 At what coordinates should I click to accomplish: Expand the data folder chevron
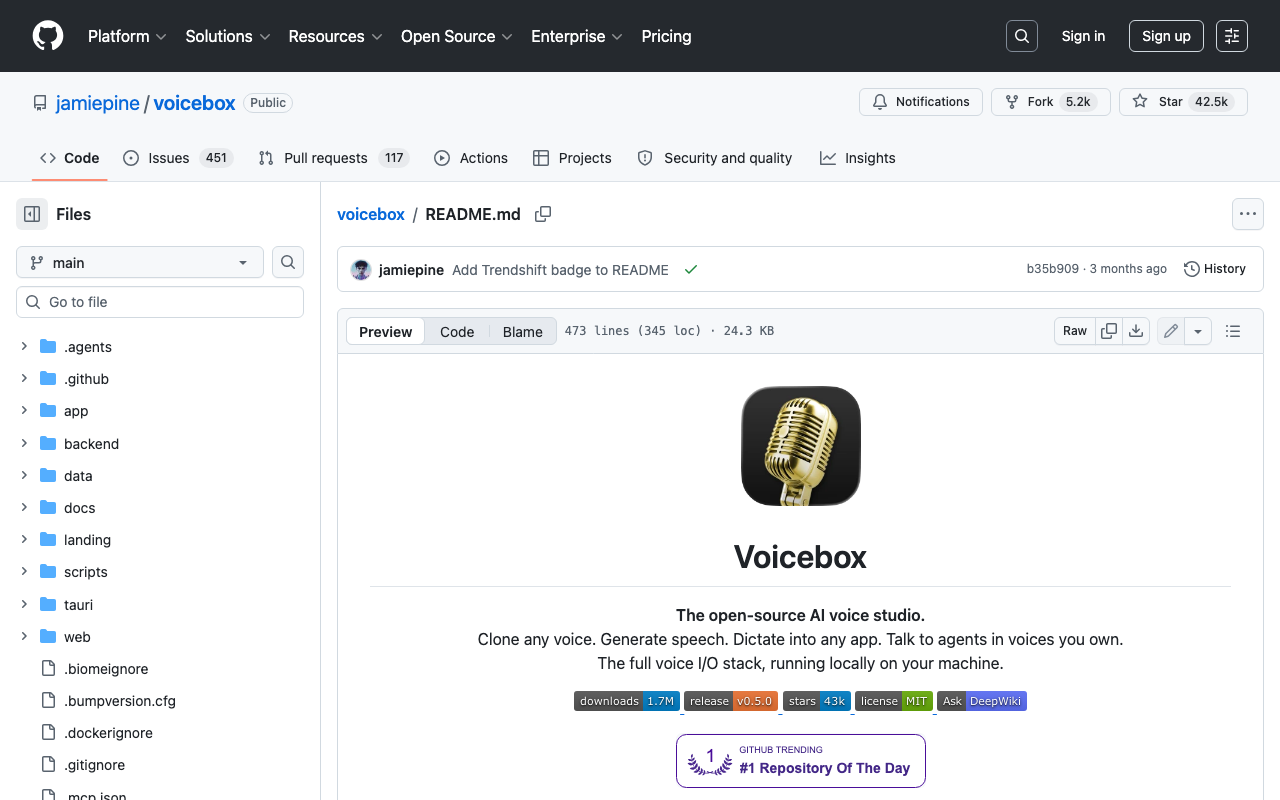24,475
